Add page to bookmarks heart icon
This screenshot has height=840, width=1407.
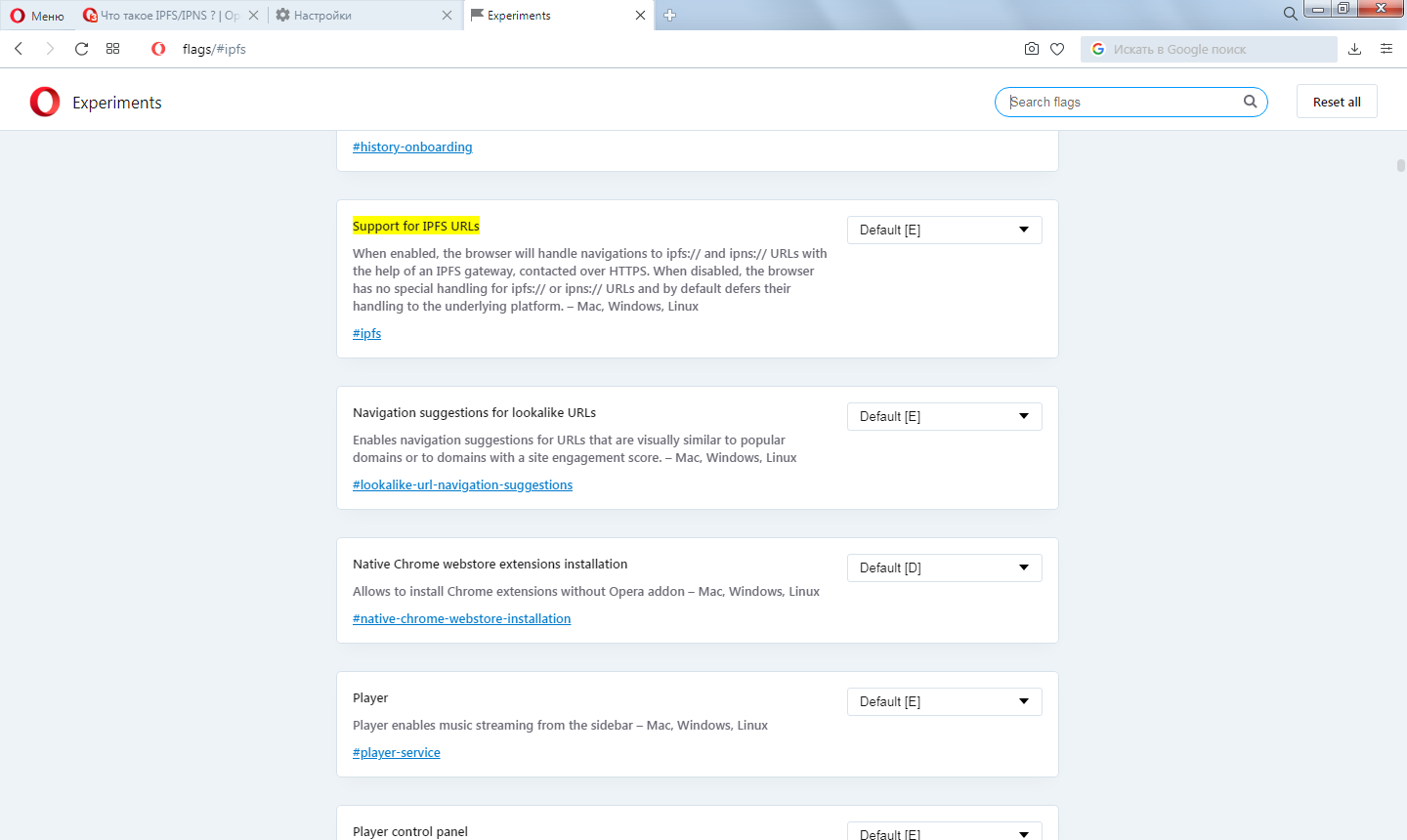point(1057,49)
